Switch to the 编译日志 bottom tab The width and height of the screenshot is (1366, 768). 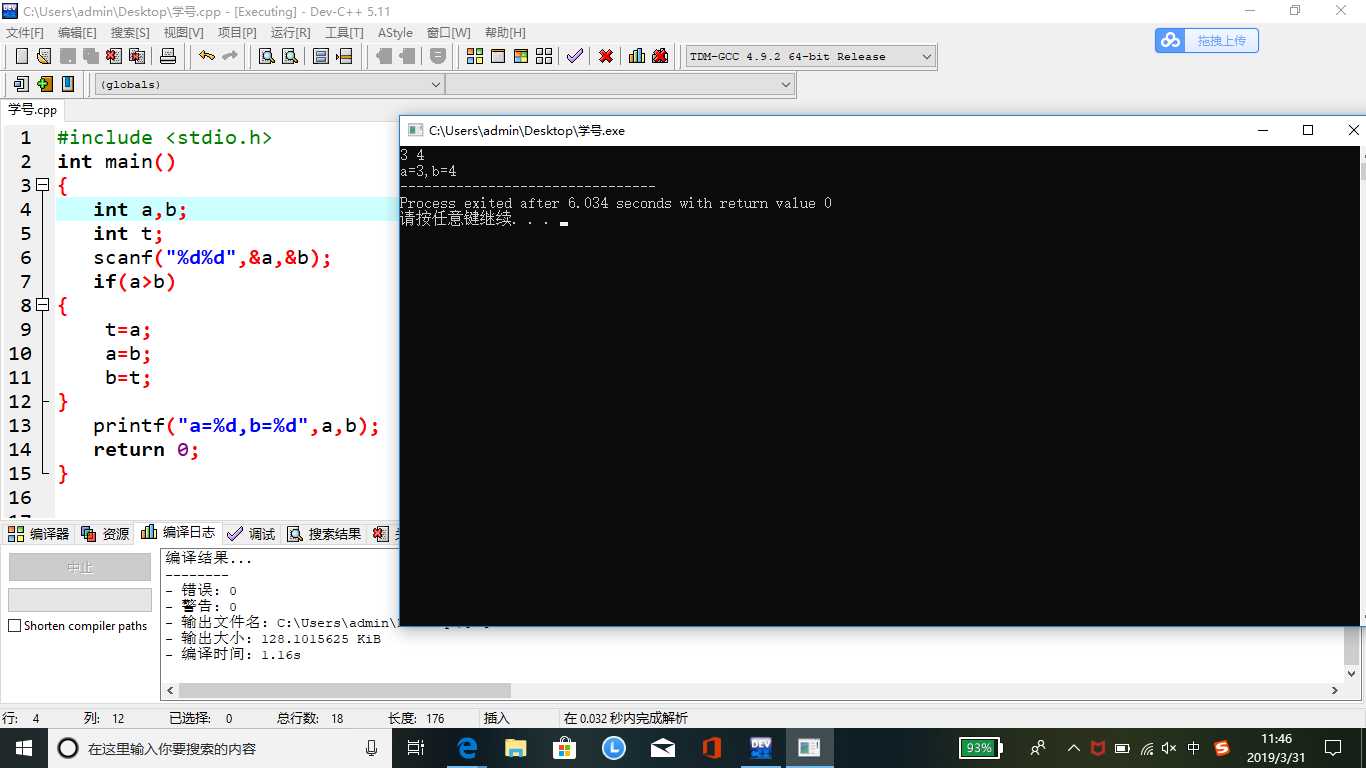178,533
